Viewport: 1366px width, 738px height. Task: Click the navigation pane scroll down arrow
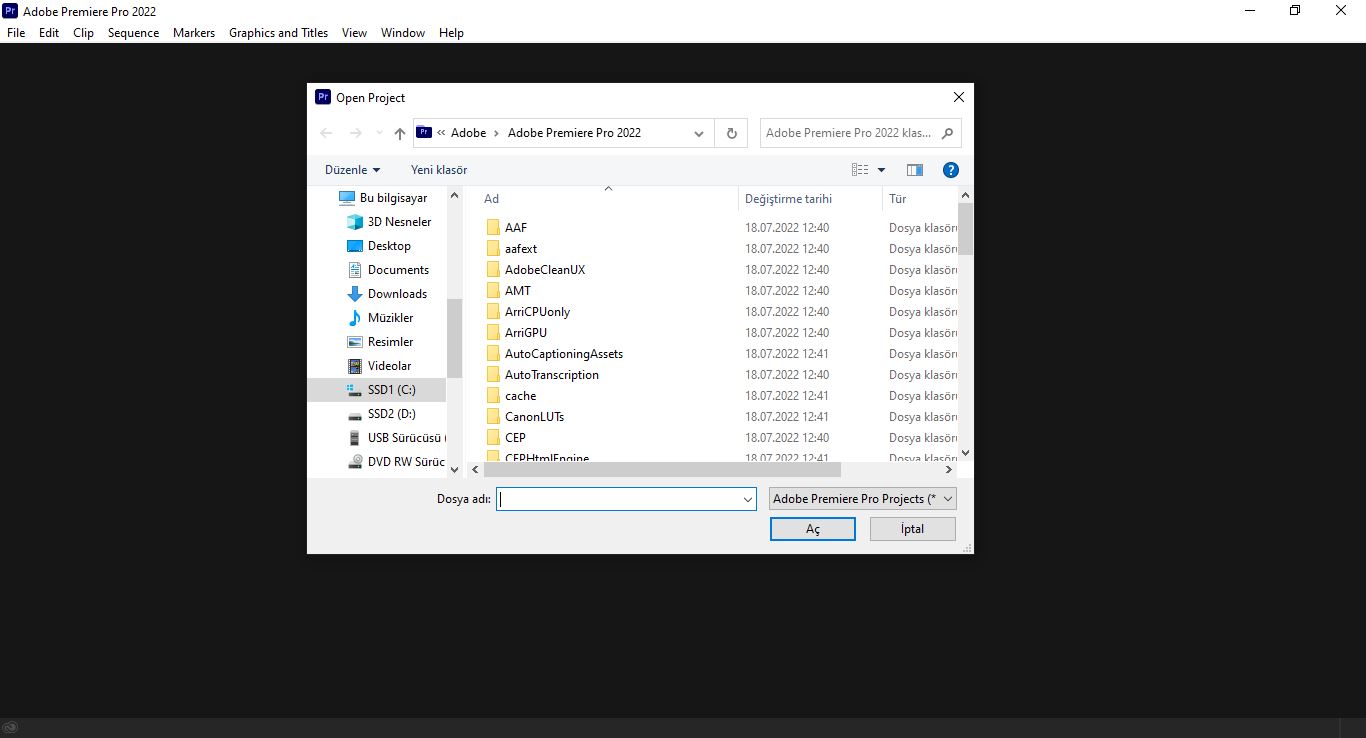click(x=454, y=469)
